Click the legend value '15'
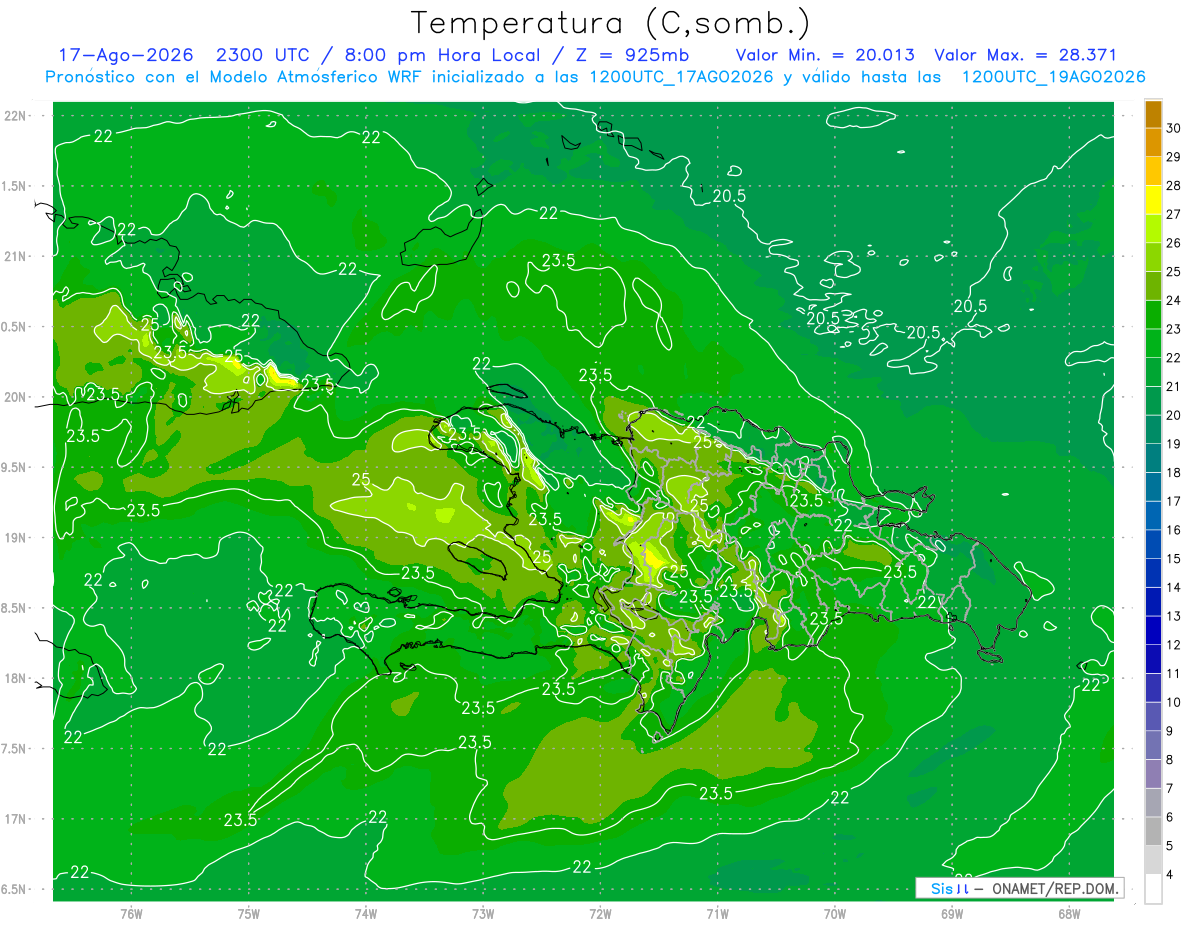 (x=1175, y=559)
